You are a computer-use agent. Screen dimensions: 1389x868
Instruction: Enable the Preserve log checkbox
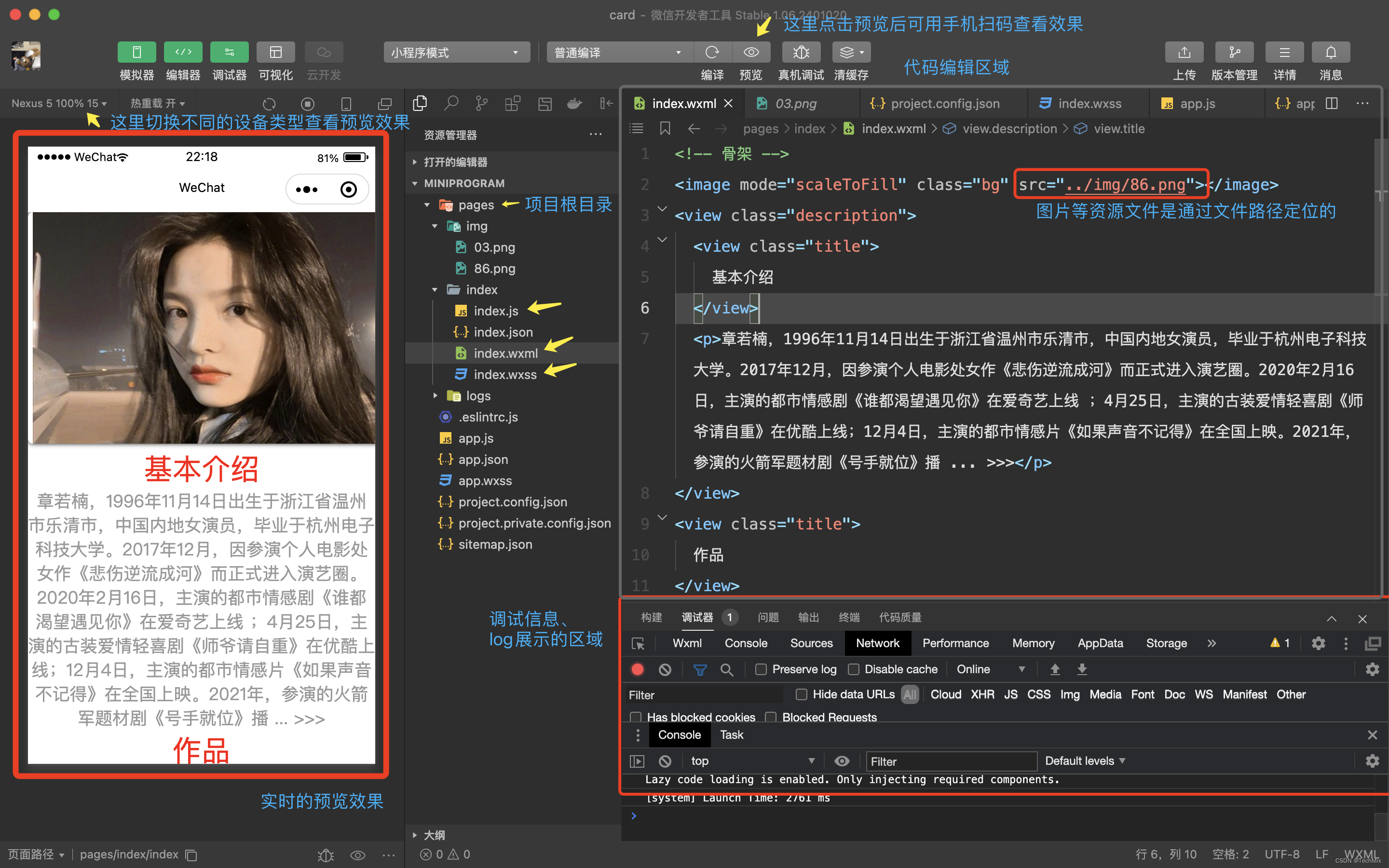click(761, 669)
